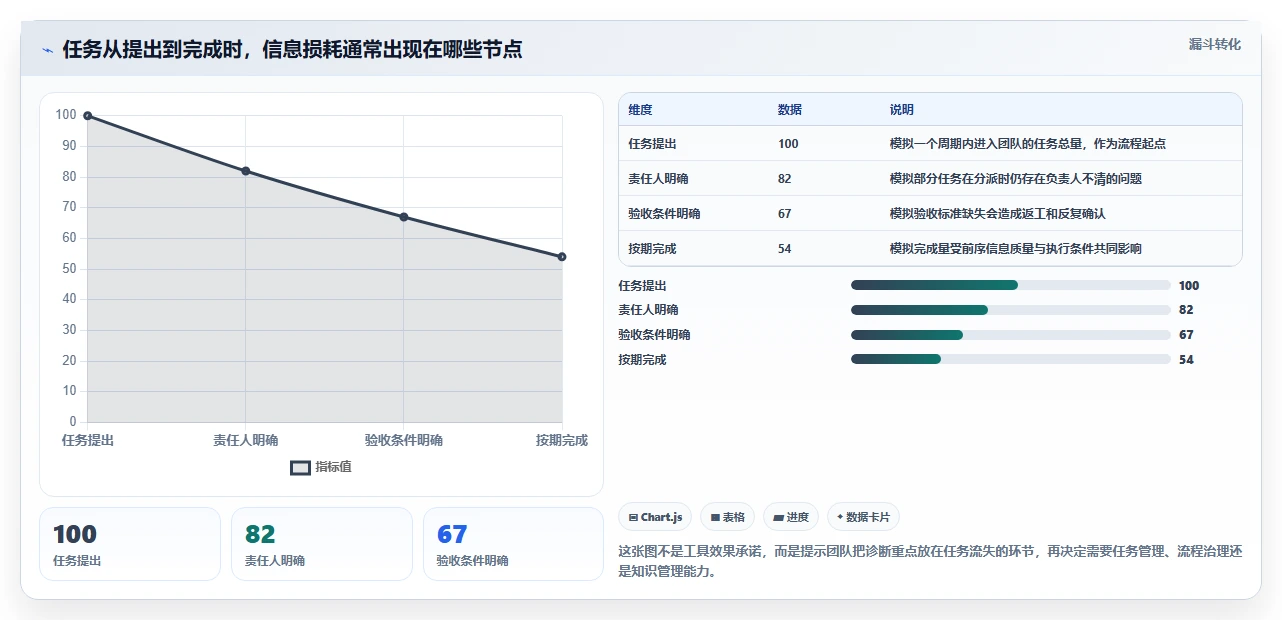This screenshot has height=620, width=1282.
Task: Click the 验收条件明确 cell in the table
Action: tap(664, 214)
